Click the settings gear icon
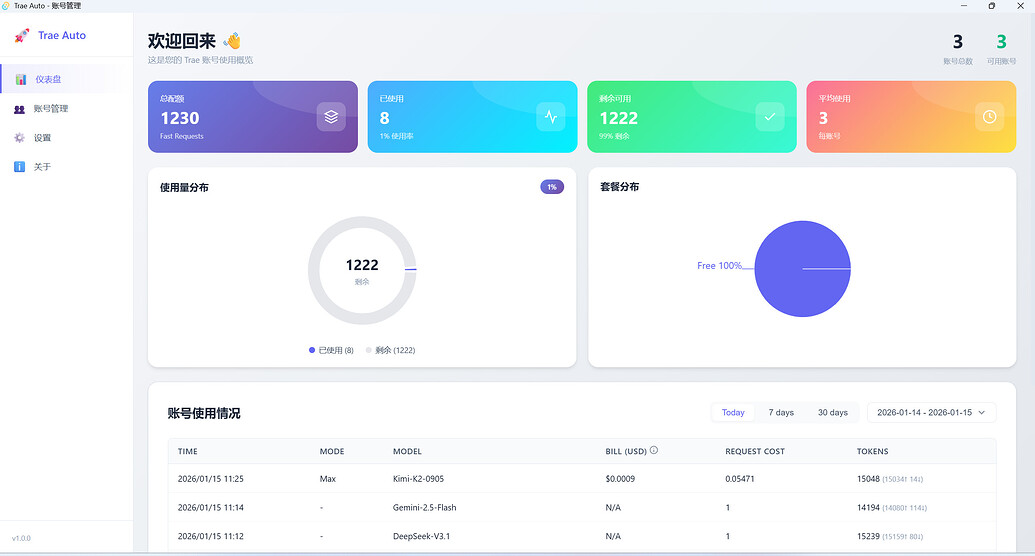The width and height of the screenshot is (1035, 556). coord(20,138)
